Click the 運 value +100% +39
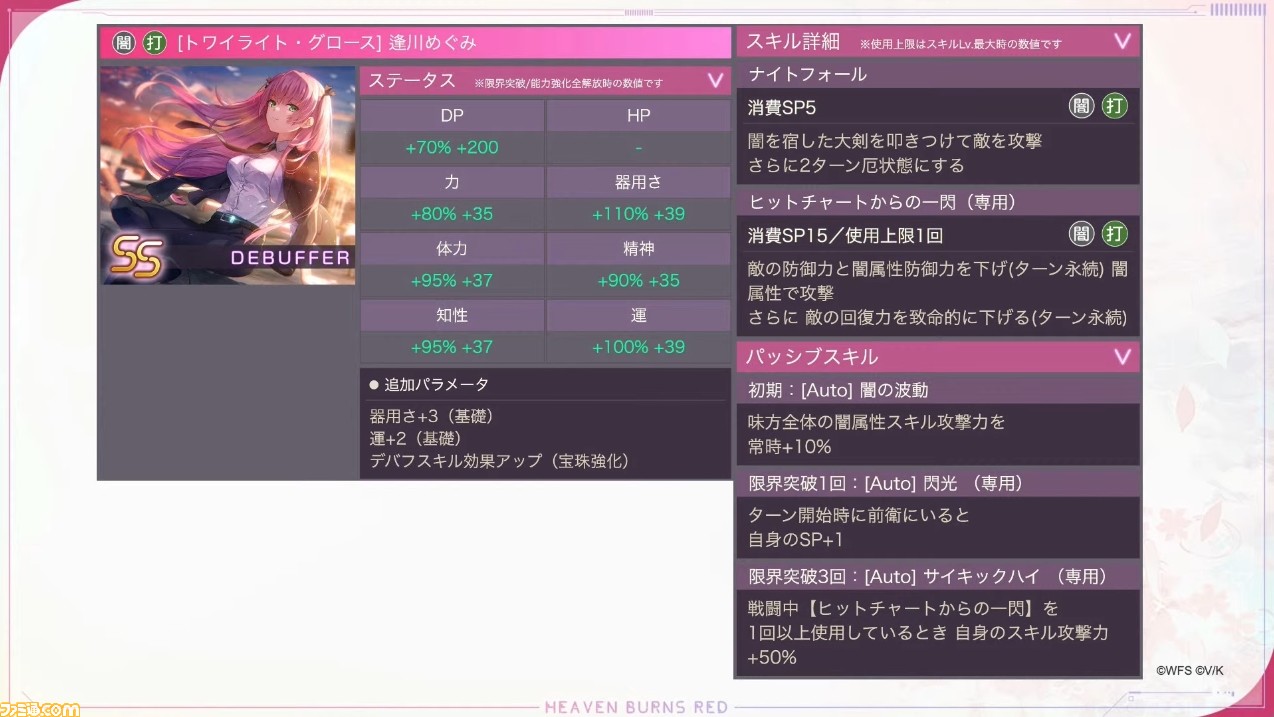This screenshot has width=1274, height=717. coord(638,347)
